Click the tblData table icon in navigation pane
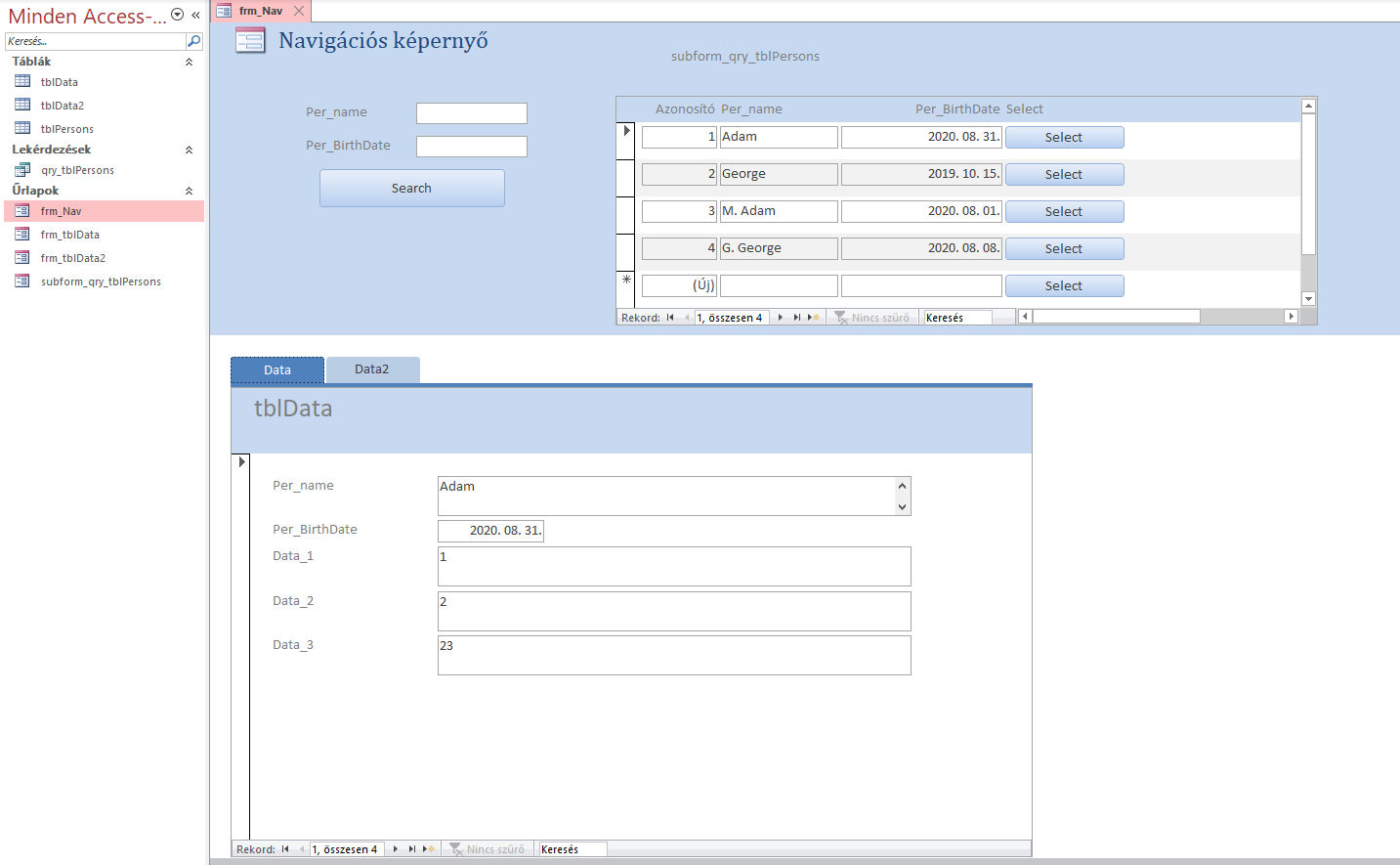This screenshot has height=865, width=1400. click(22, 81)
